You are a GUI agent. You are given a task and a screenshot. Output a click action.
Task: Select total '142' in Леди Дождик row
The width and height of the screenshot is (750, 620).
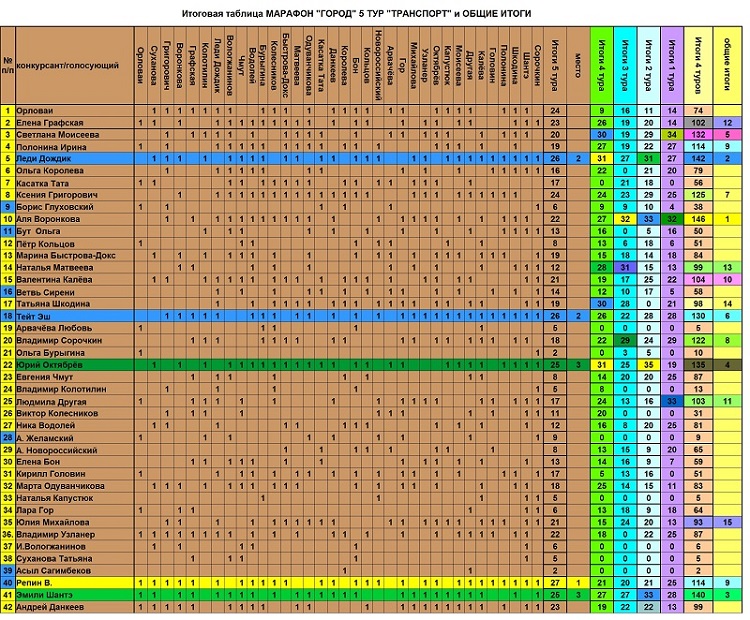click(698, 158)
